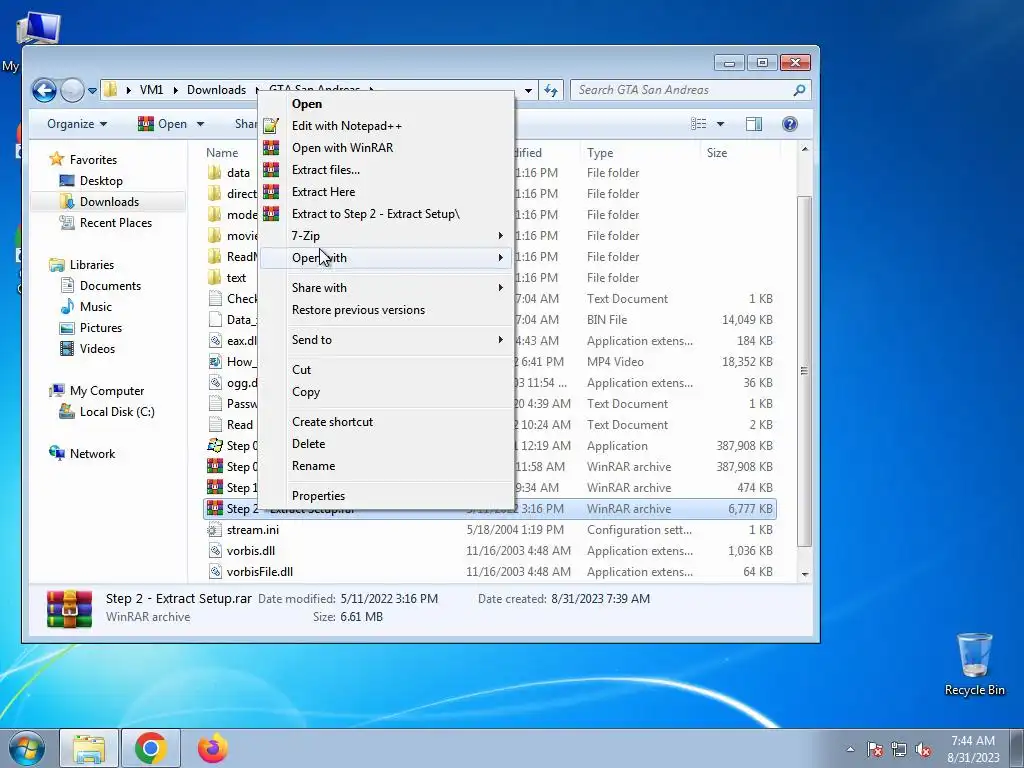Open Recent Places in navigation pane
Image resolution: width=1024 pixels, height=768 pixels.
click(x=106, y=223)
